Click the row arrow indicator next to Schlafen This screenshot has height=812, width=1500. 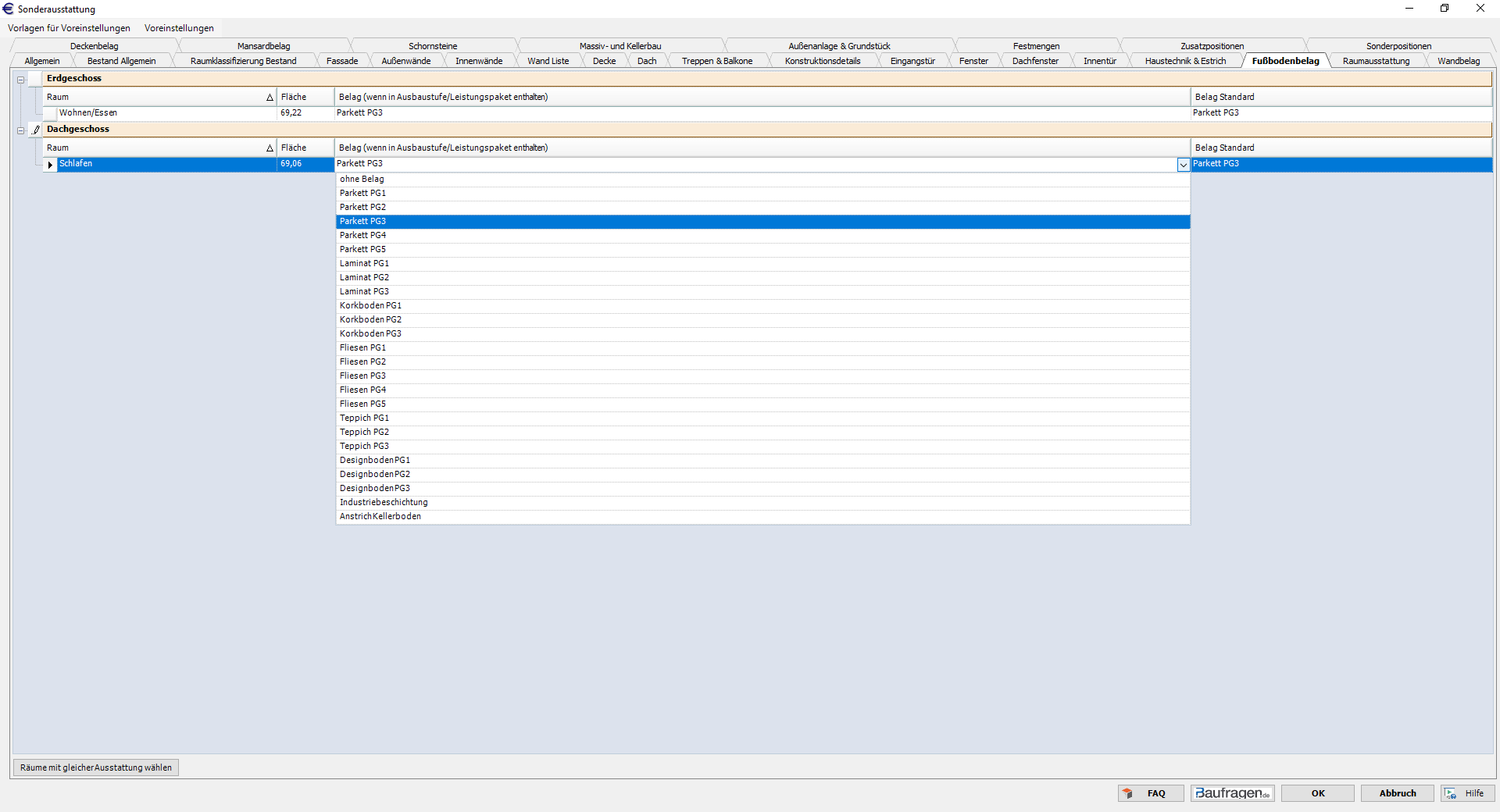50,165
